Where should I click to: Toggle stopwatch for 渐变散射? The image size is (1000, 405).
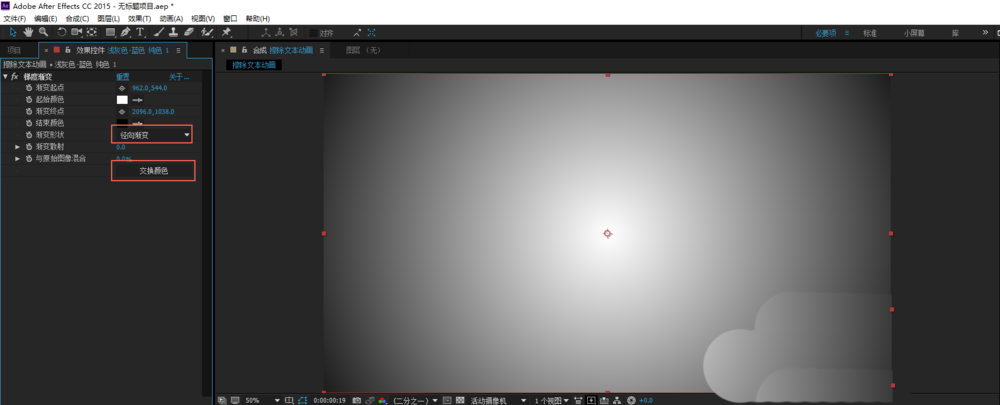point(29,147)
